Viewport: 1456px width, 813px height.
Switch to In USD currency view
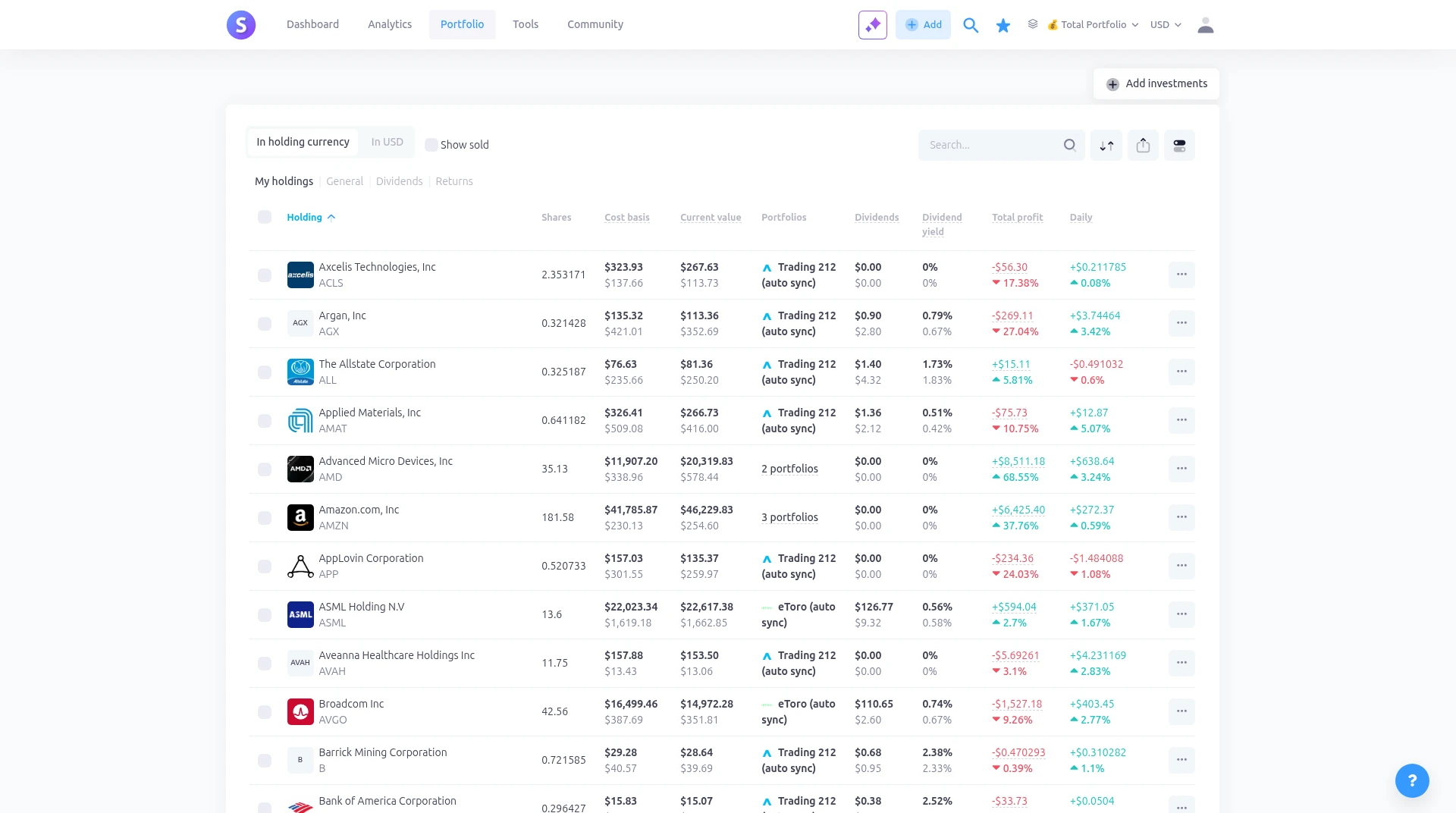point(387,143)
